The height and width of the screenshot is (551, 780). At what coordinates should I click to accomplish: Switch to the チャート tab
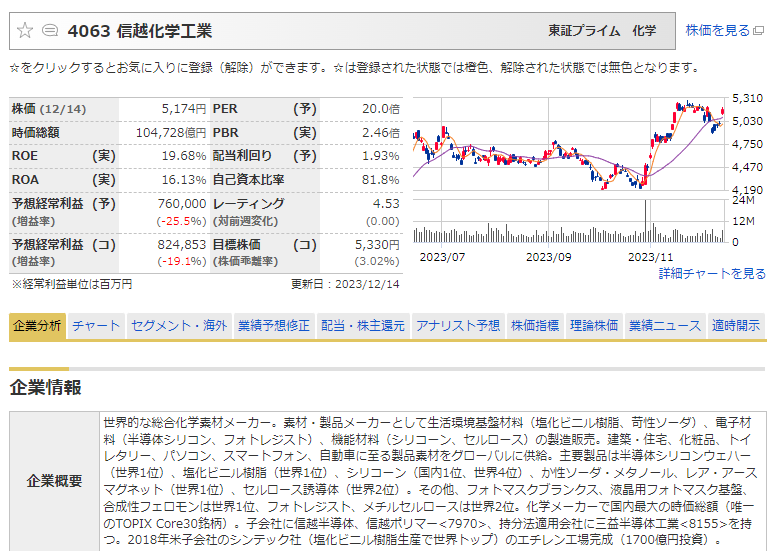click(x=96, y=326)
